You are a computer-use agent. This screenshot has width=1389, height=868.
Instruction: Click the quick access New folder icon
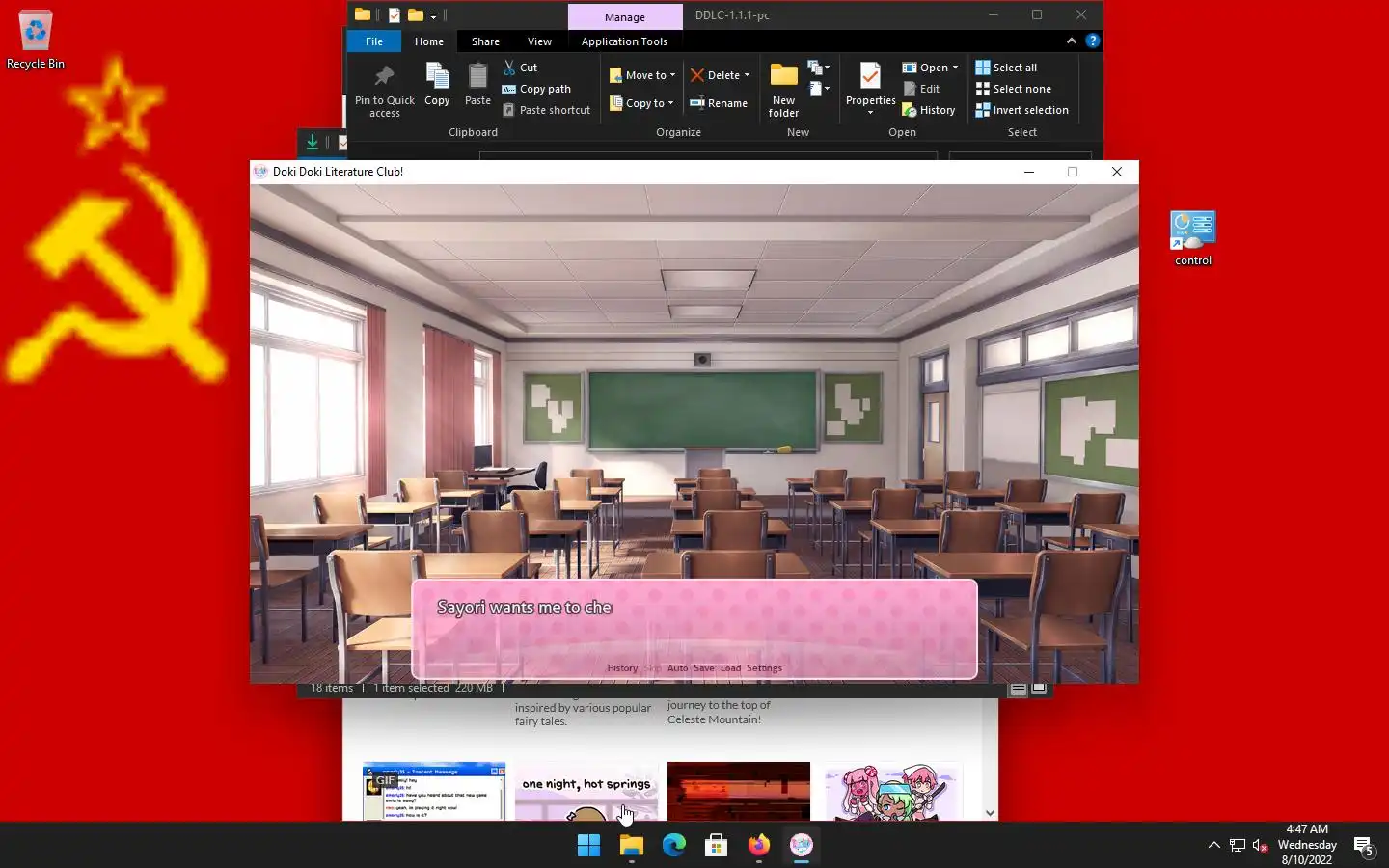point(416,15)
